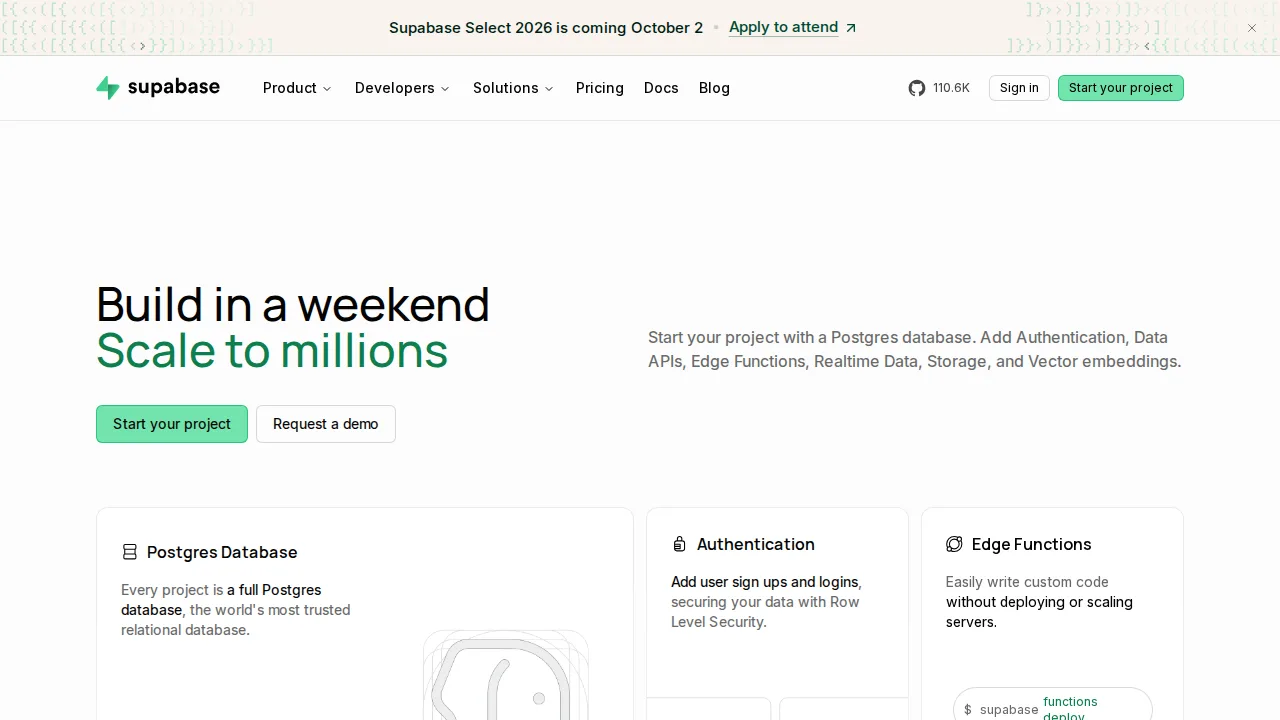Dismiss the Supabase Select announcement banner
The image size is (1280, 720).
pyautogui.click(x=1252, y=28)
